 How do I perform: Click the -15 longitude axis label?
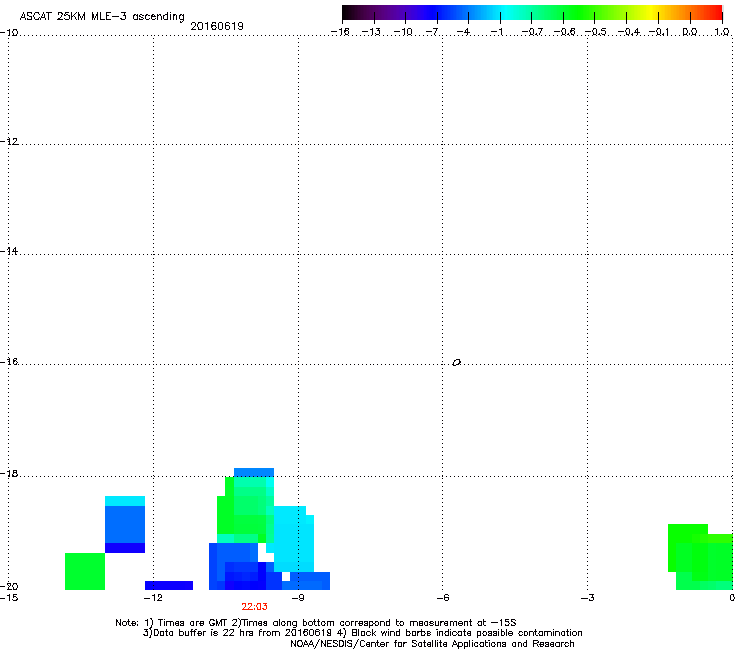click(9, 598)
